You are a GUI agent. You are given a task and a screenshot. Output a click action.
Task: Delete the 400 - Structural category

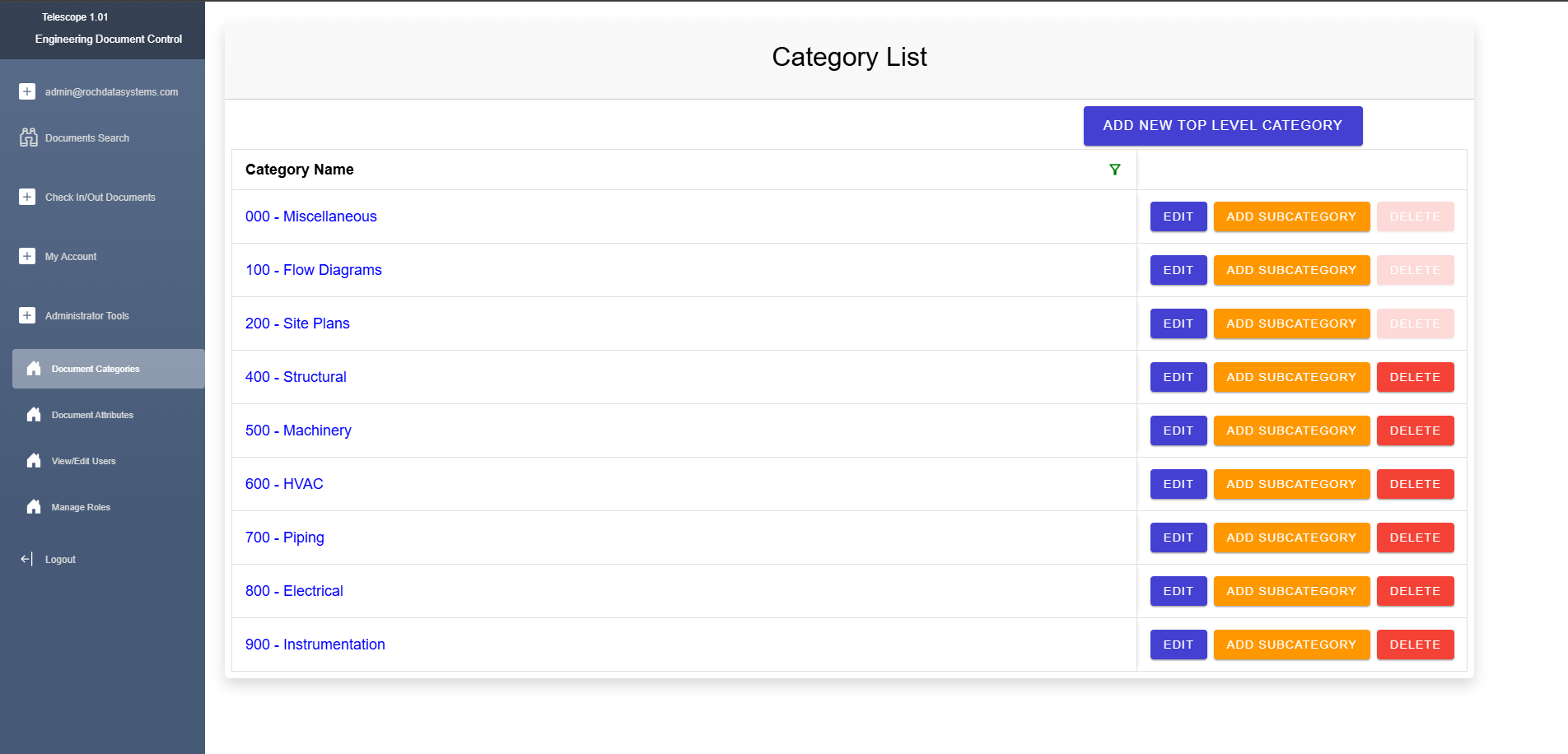[1414, 377]
